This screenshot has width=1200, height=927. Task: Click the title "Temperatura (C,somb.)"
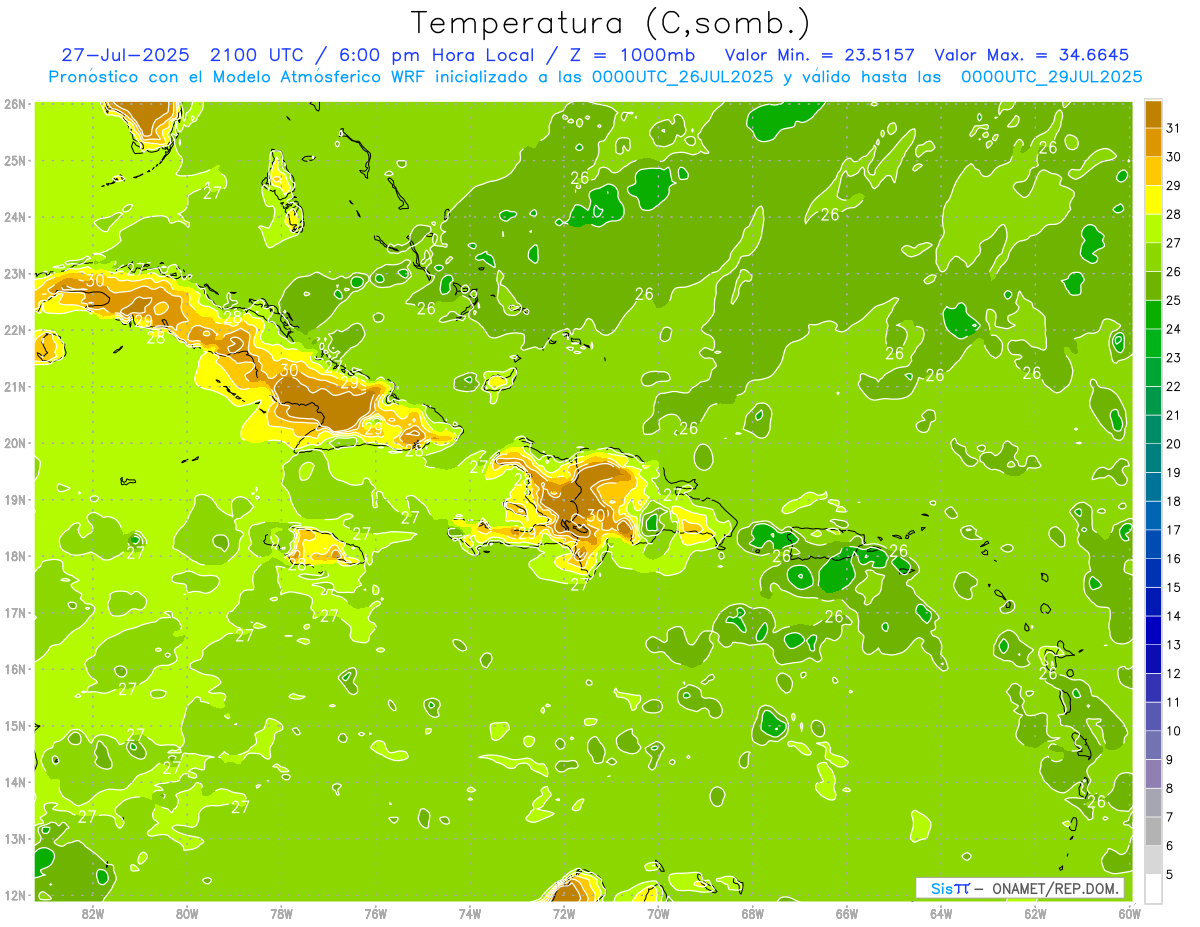(x=611, y=24)
